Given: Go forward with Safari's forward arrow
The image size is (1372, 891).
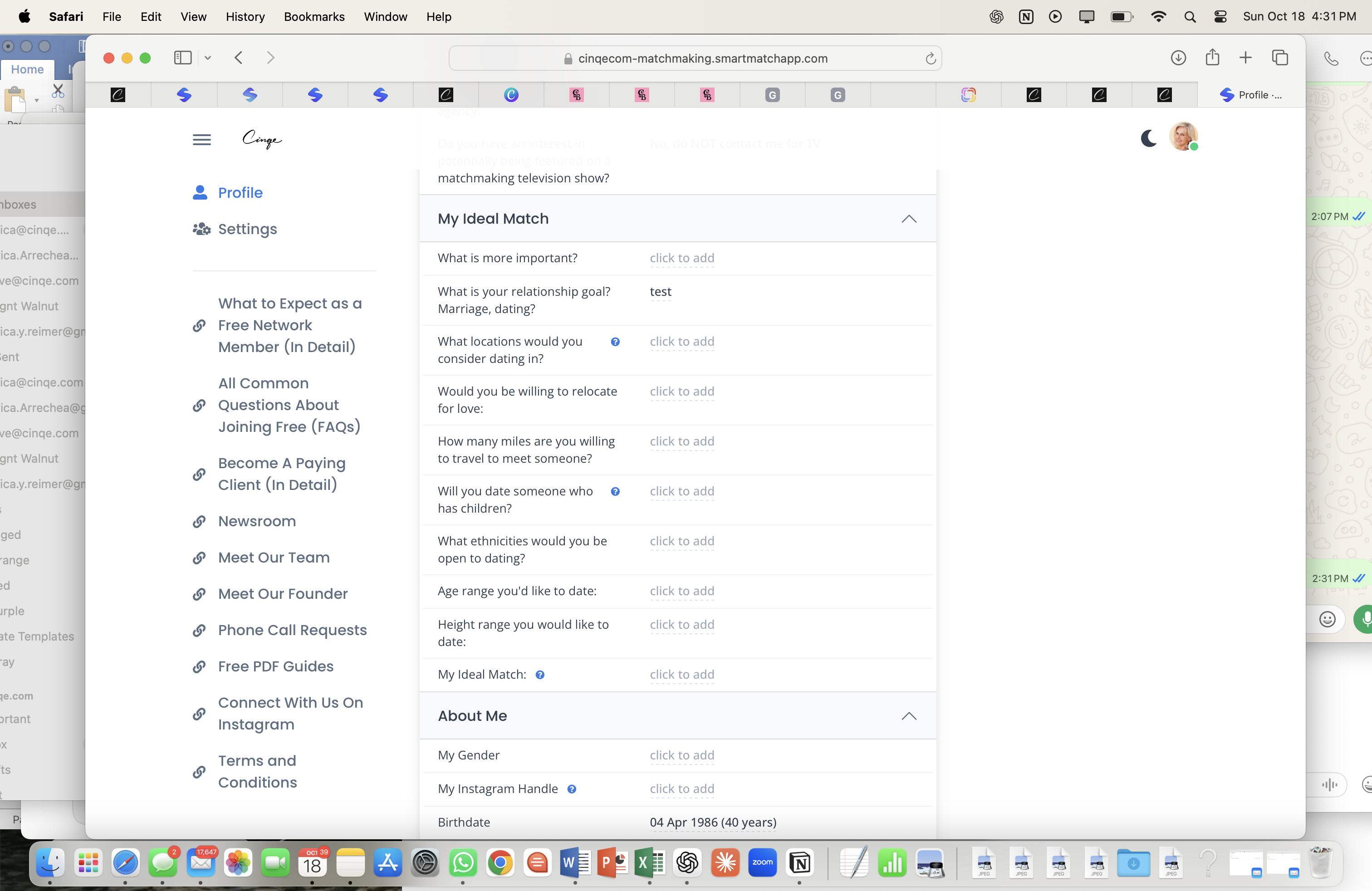Looking at the screenshot, I should [270, 58].
